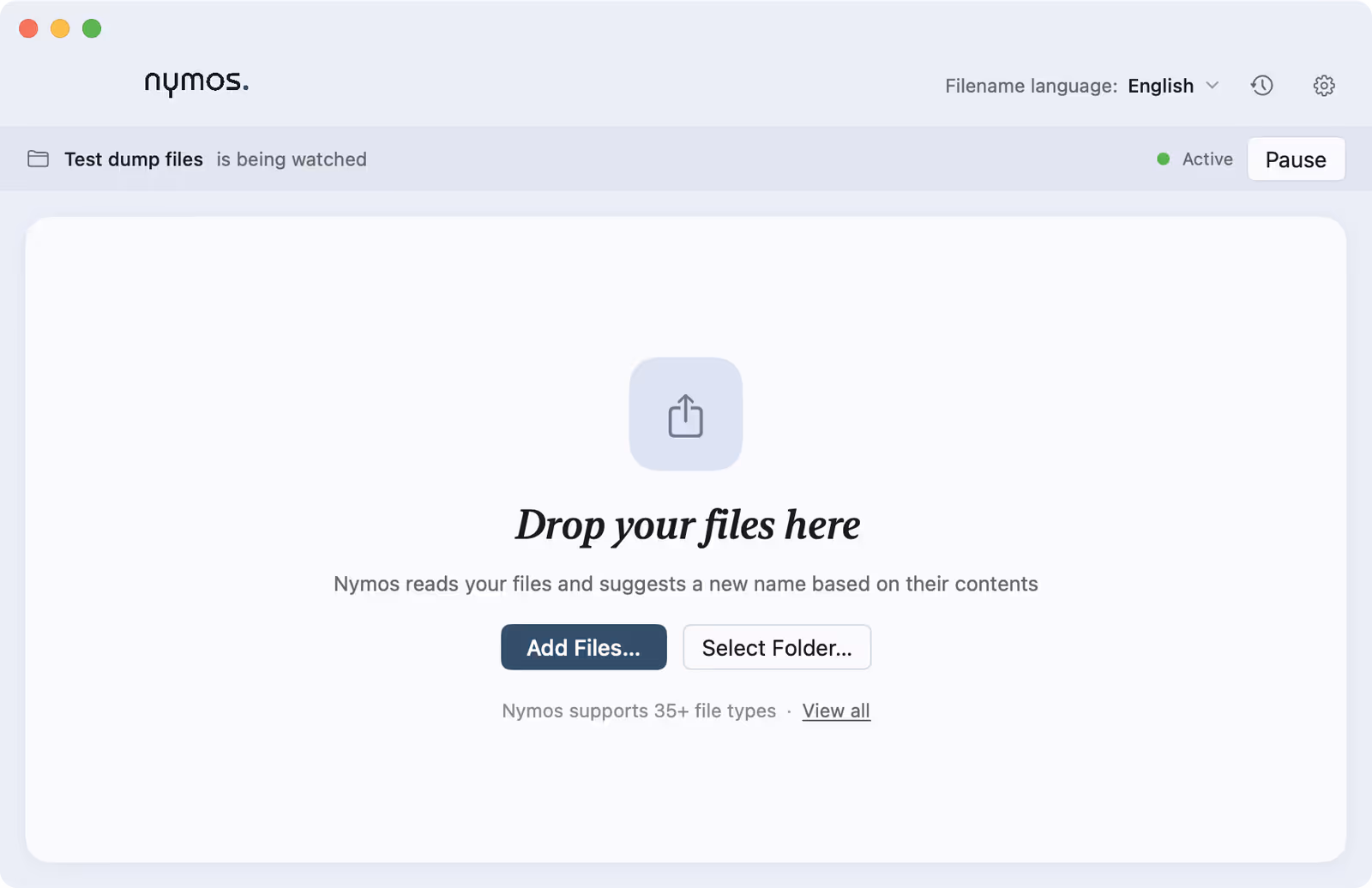Open the rename history clock icon
Viewport: 1372px width, 888px height.
[1261, 86]
